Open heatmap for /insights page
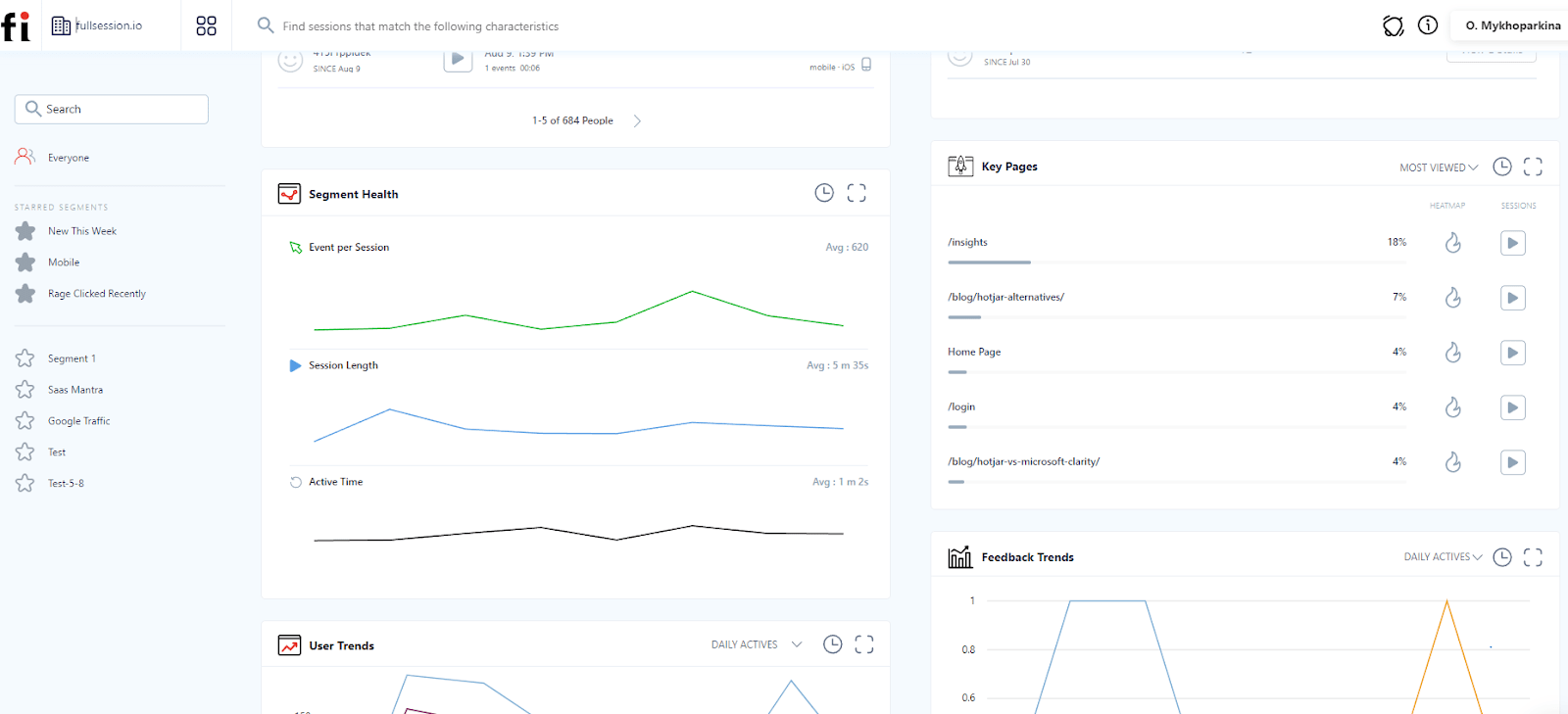Screen dimensions: 1568x714 point(1452,243)
